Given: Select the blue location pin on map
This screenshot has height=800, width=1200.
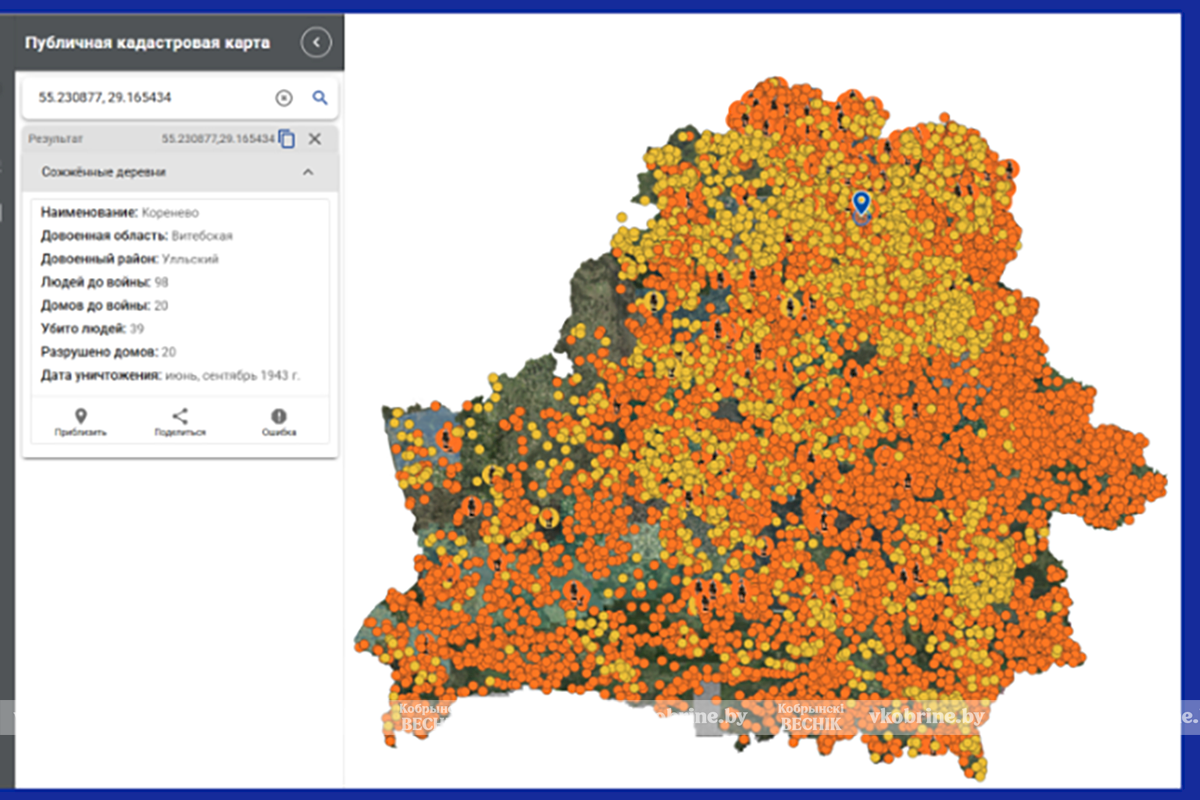Looking at the screenshot, I should click(x=861, y=203).
